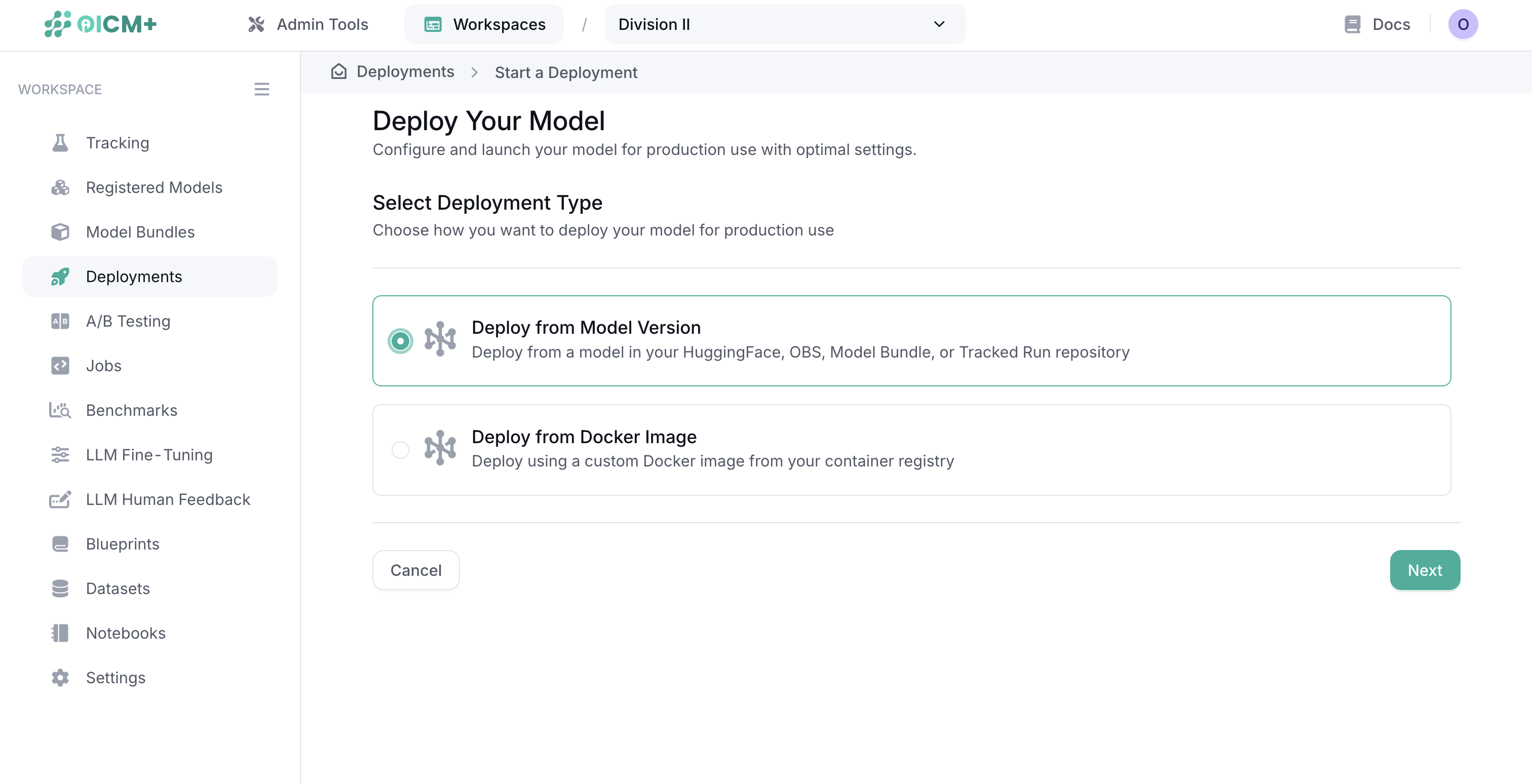Viewport: 1532px width, 784px height.
Task: Open A/B Testing from the sidebar
Action: pos(127,321)
